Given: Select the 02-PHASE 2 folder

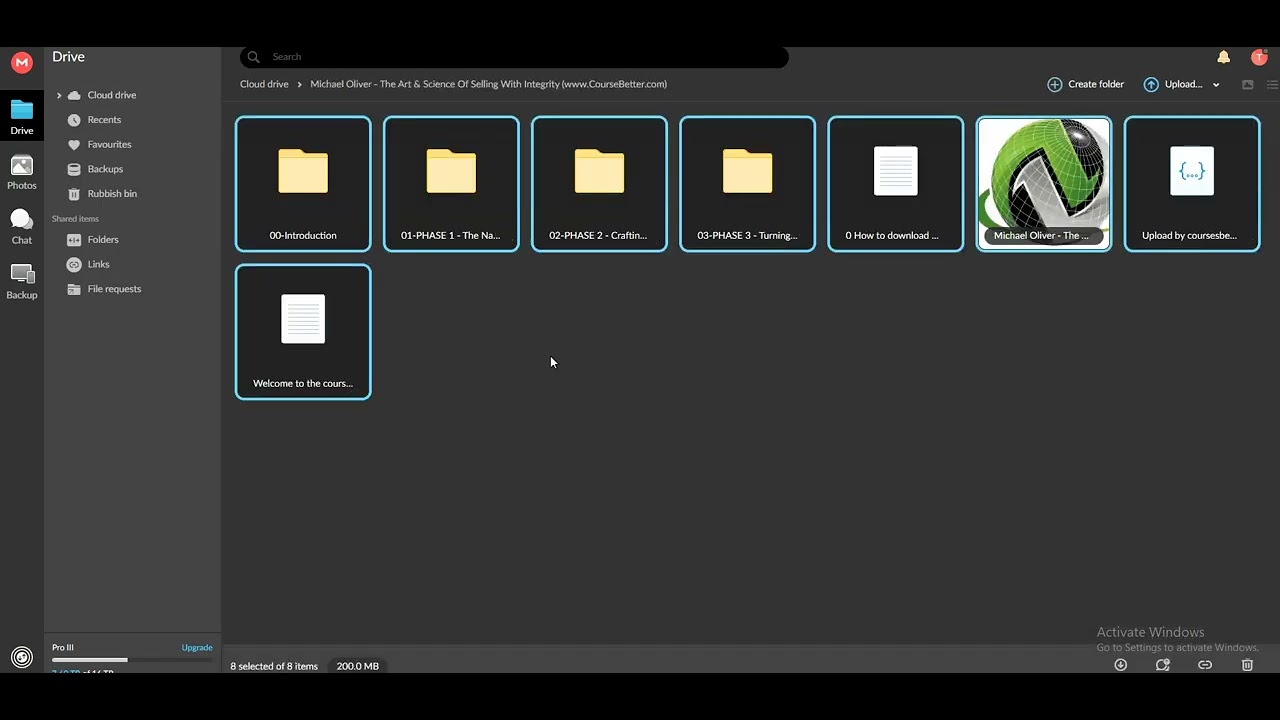Looking at the screenshot, I should 599,184.
